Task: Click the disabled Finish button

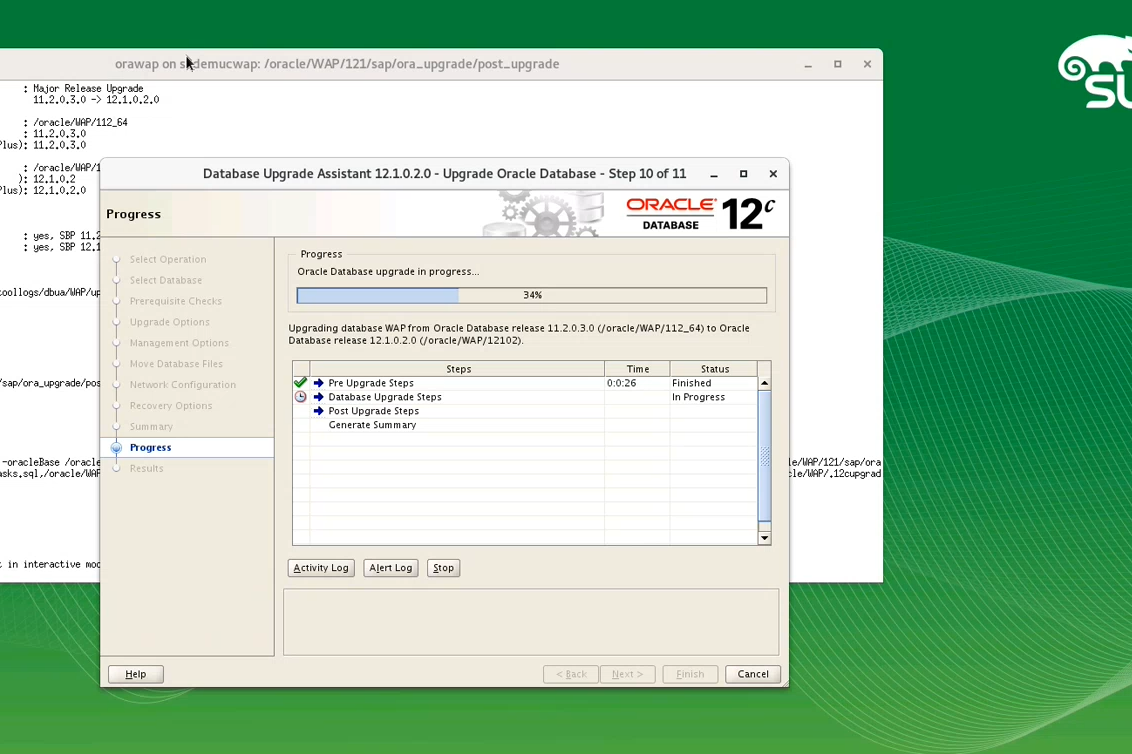Action: tap(690, 674)
